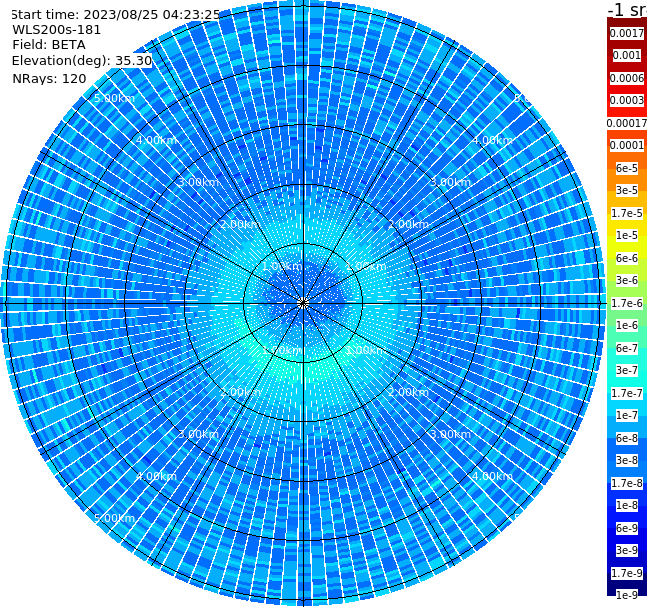Viewport: 647px width, 607px height.
Task: Select the 3e-9 colorbar value
Action: coord(627,550)
